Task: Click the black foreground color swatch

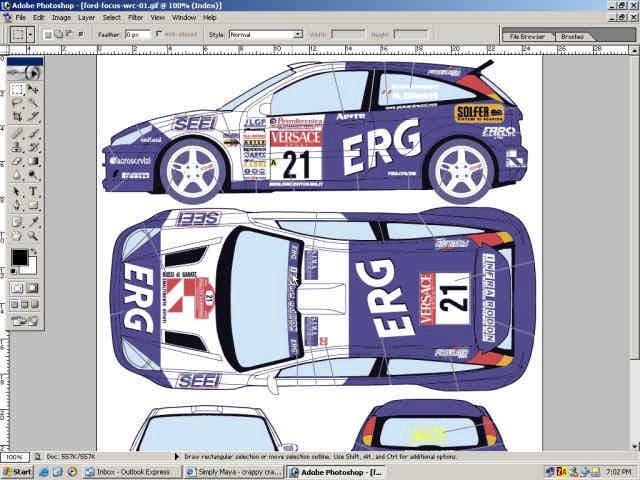Action: coord(19,258)
